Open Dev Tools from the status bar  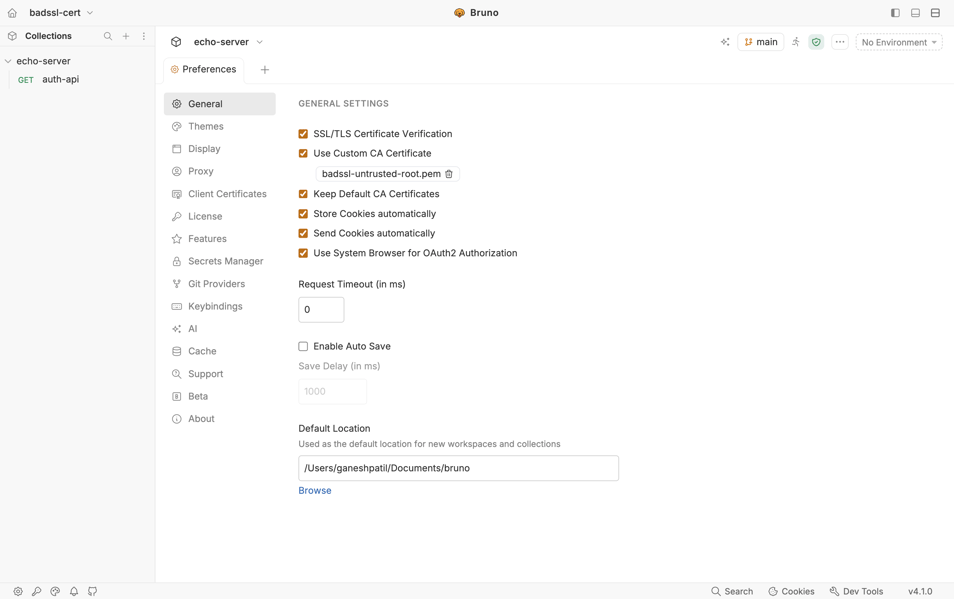(856, 591)
